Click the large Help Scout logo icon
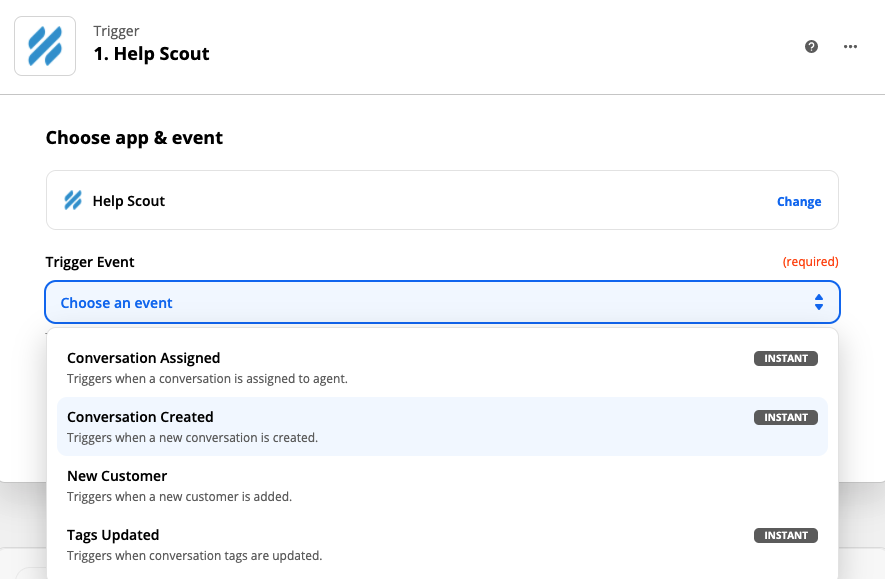The image size is (885, 579). [x=45, y=46]
